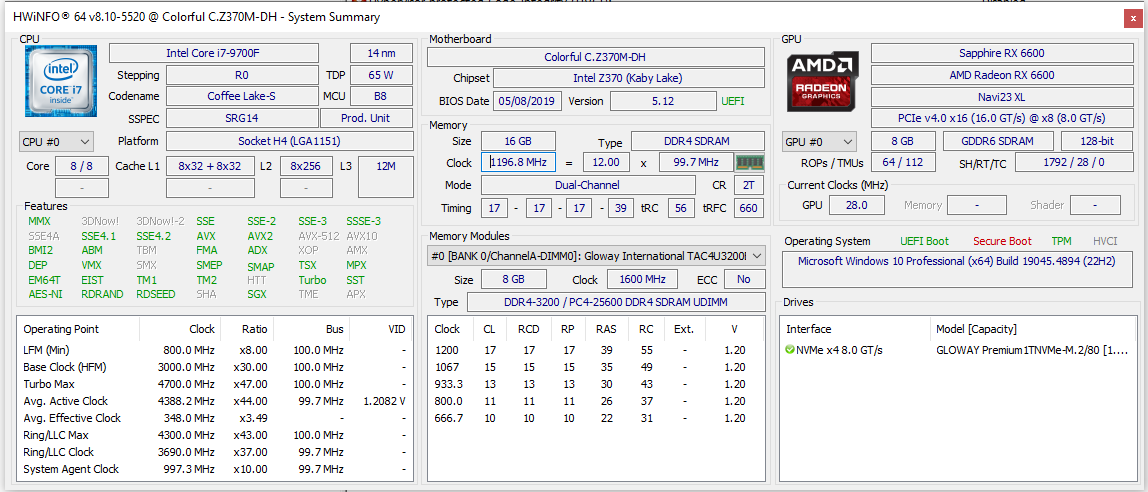Select the NVMe x4 8.0 GT/s drive row

tap(957, 350)
